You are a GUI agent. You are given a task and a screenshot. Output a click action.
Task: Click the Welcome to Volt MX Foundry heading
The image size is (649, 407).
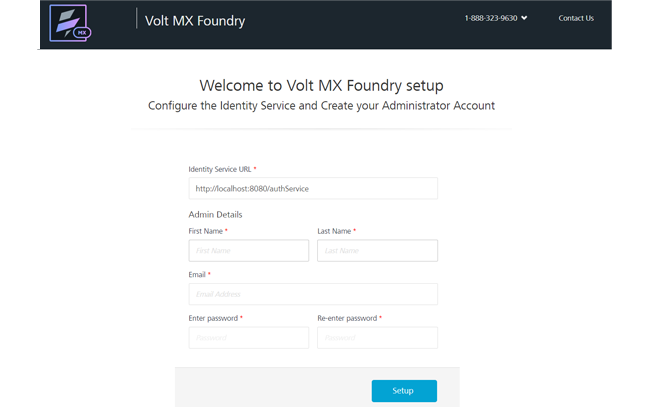click(321, 85)
